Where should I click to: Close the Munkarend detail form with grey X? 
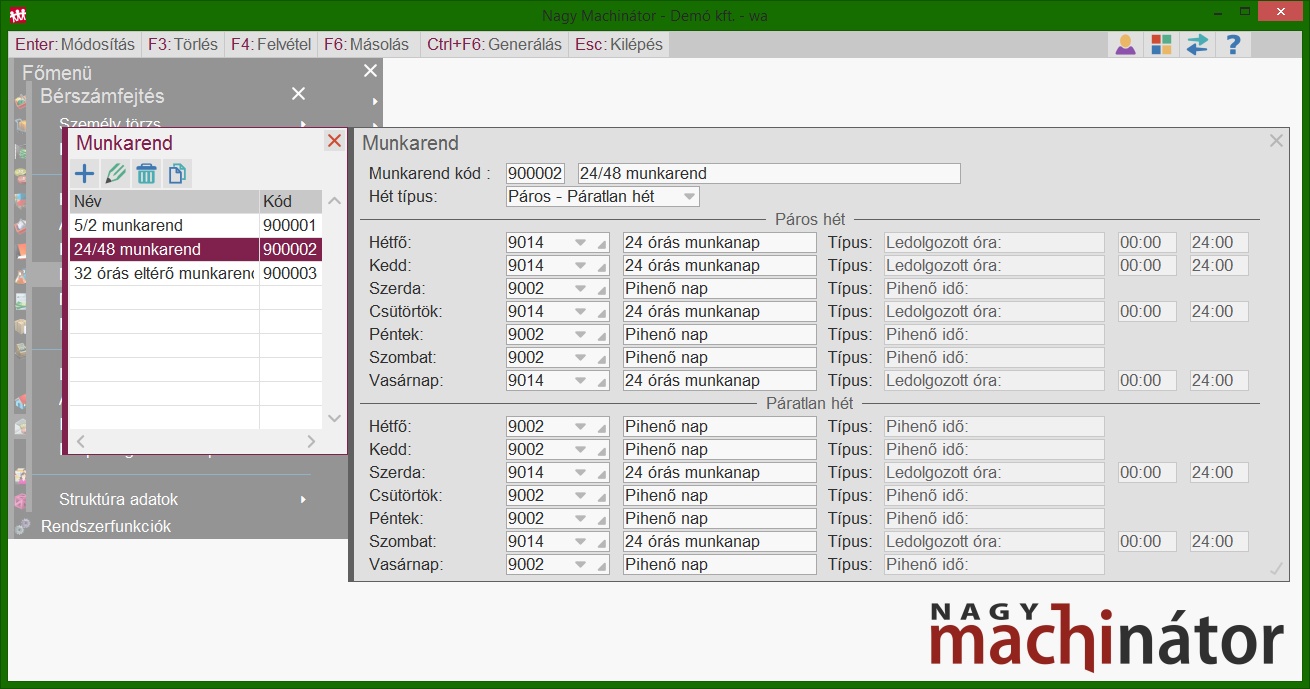coord(1276,142)
